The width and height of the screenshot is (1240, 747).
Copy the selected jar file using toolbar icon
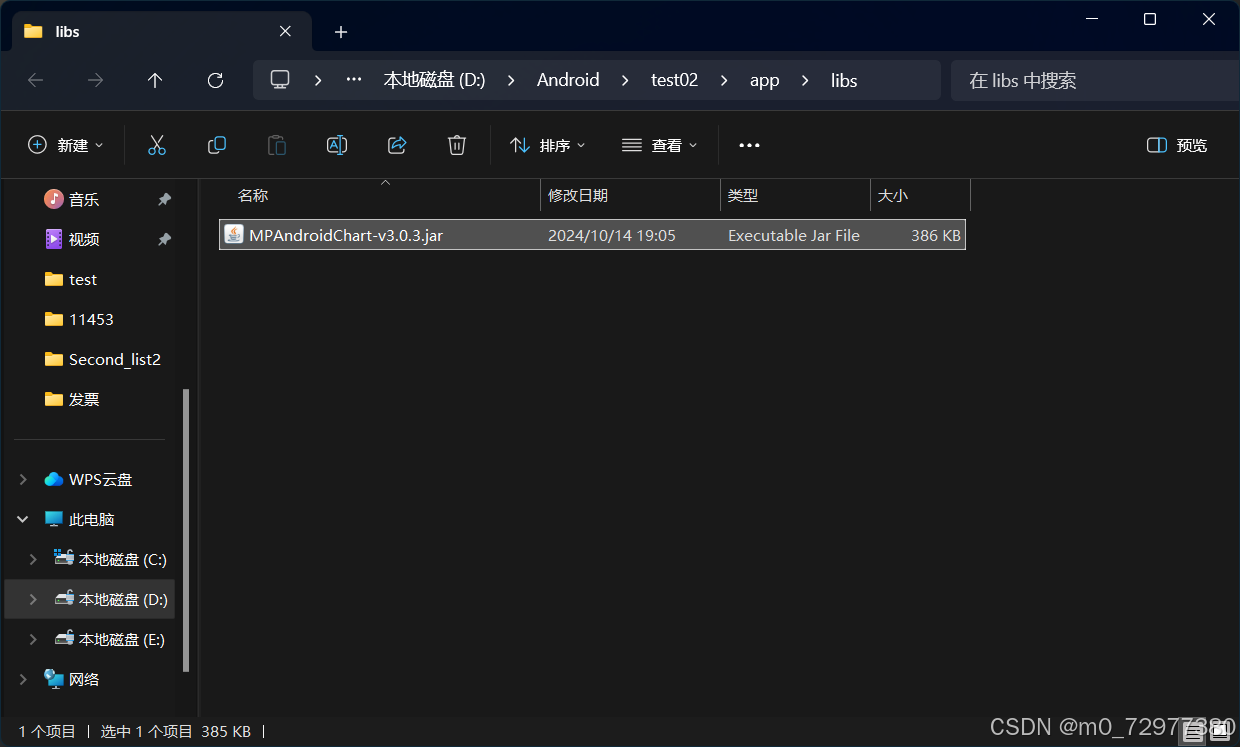point(217,145)
